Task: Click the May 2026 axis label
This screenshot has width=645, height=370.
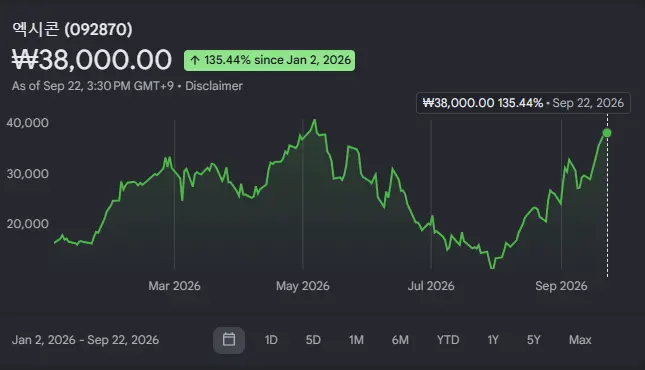Action: [x=303, y=286]
